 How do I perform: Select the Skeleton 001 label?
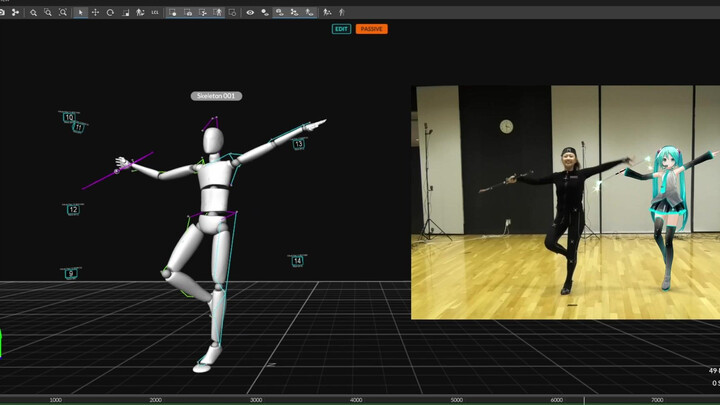pos(216,96)
